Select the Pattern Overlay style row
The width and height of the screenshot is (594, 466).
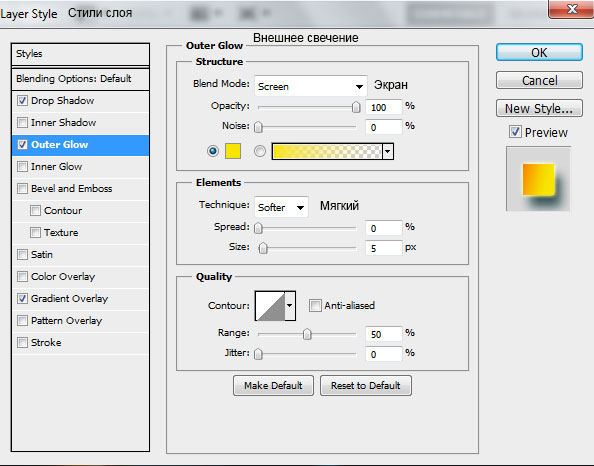coord(80,321)
